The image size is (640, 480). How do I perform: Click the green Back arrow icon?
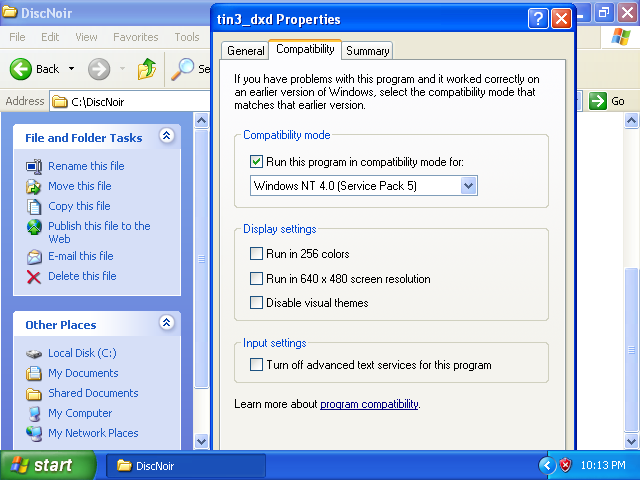[20, 69]
